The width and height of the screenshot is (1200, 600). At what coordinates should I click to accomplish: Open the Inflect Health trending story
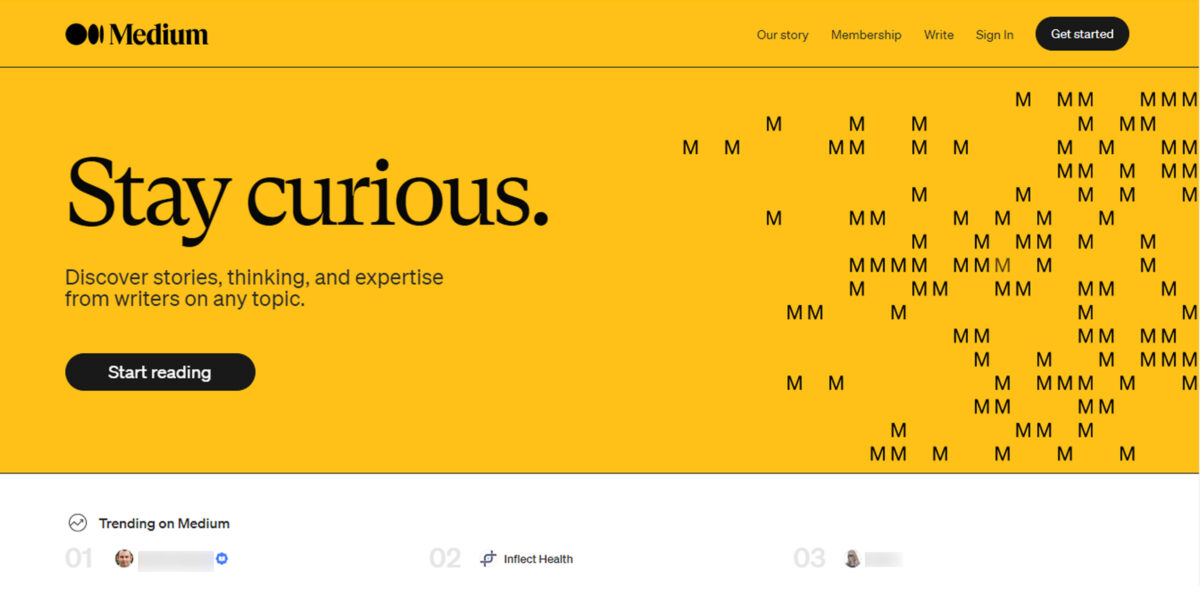coord(536,559)
